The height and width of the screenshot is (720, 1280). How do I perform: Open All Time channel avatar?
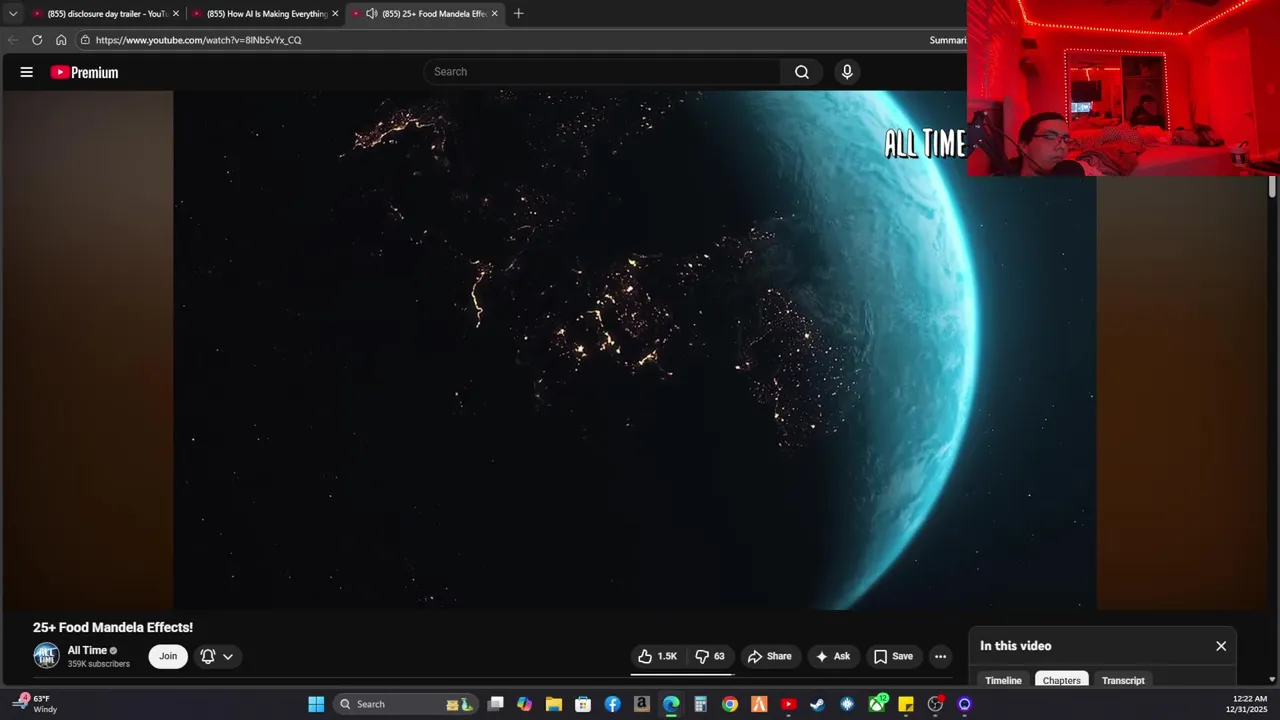point(46,656)
